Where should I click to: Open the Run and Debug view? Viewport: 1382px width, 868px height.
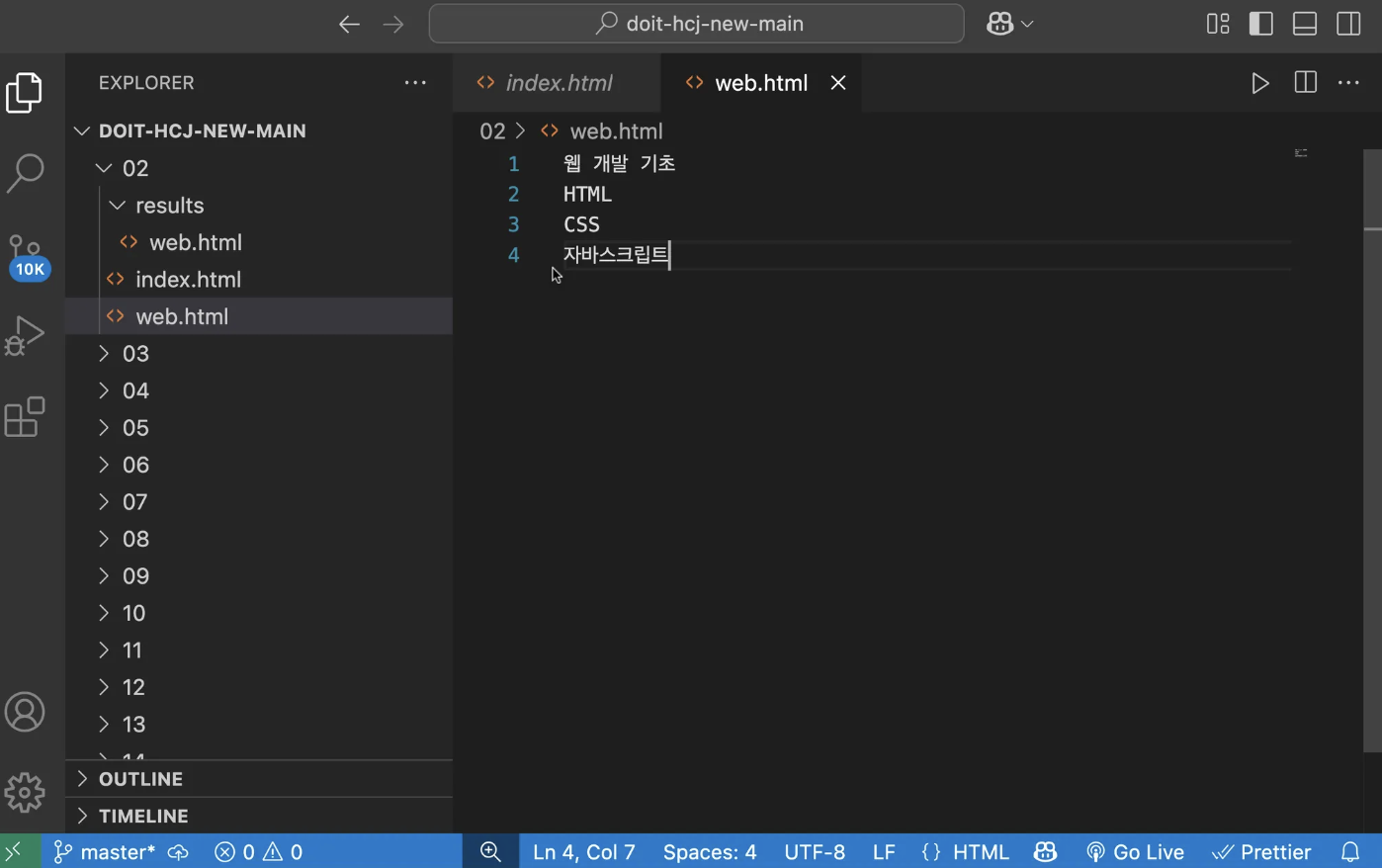pyautogui.click(x=25, y=335)
